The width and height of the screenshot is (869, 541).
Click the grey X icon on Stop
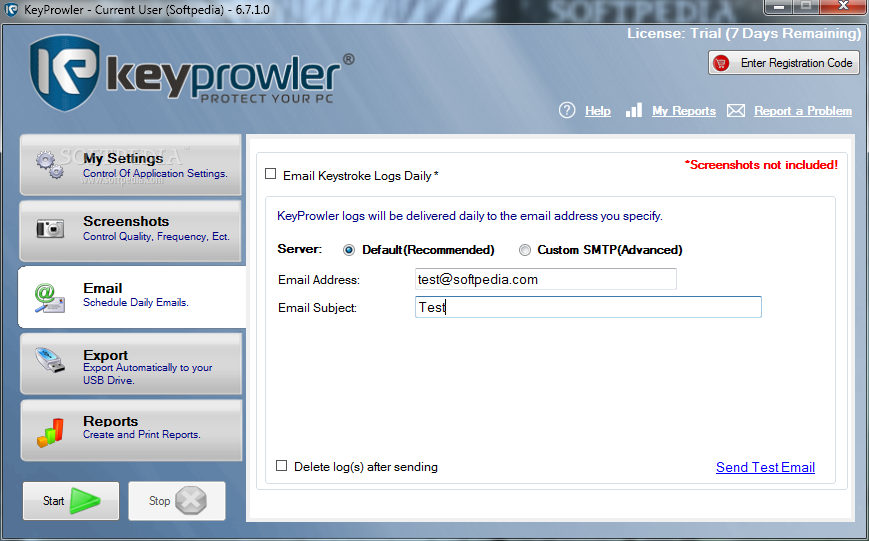coord(191,501)
